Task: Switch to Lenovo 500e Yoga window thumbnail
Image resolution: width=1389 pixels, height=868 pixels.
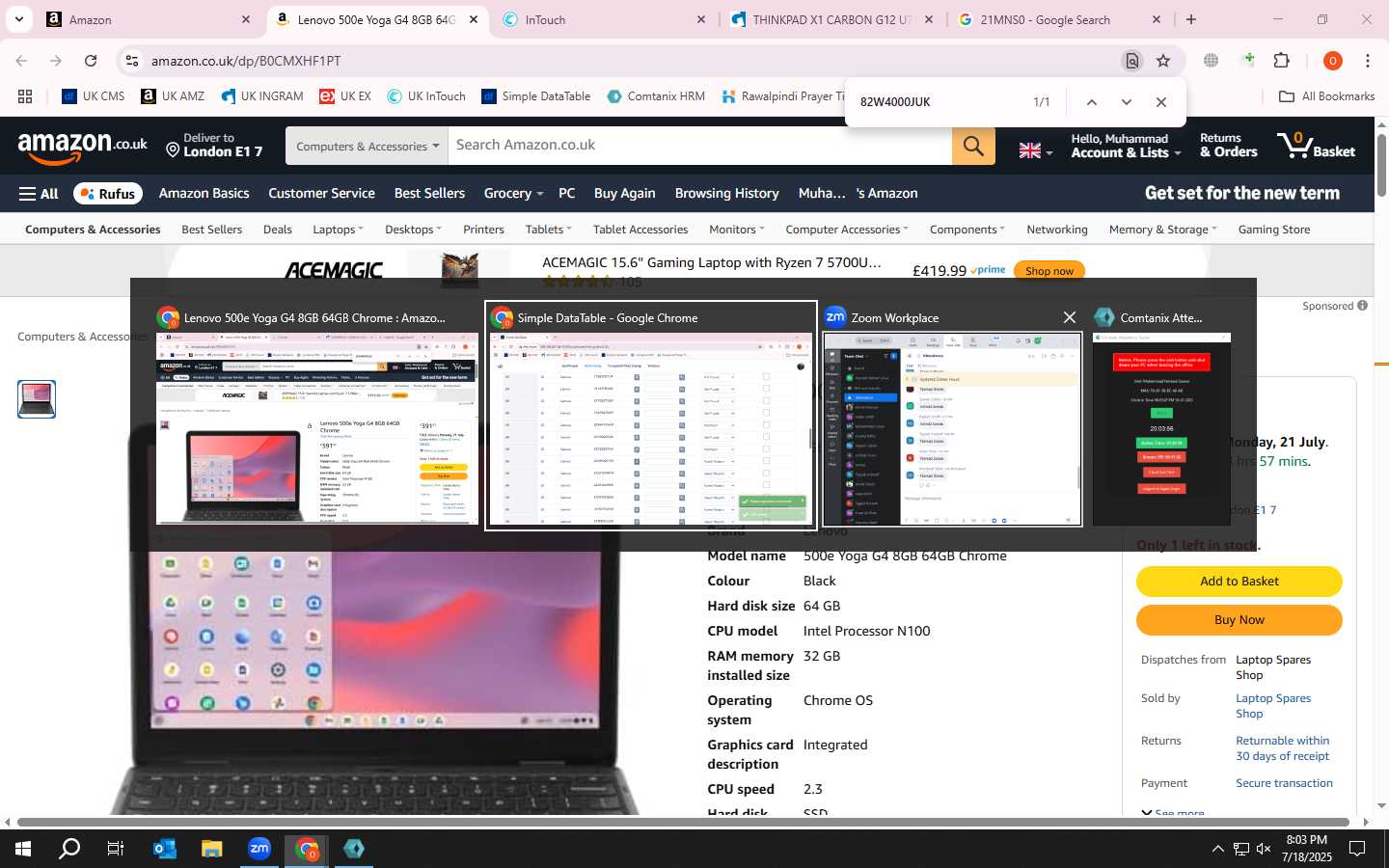Action: coord(317,416)
